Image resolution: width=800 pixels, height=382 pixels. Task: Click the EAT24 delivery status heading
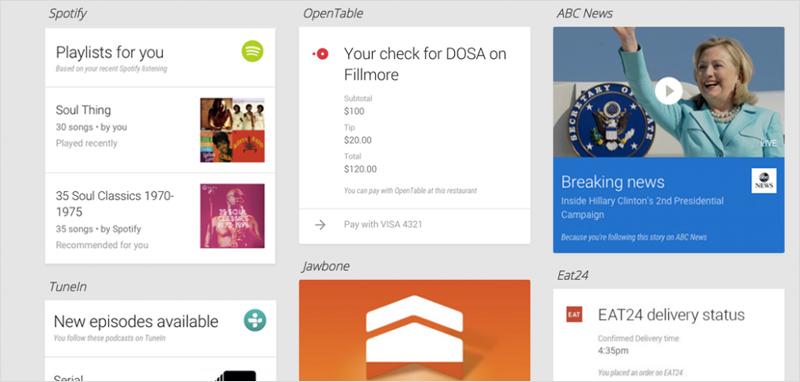pyautogui.click(x=671, y=315)
